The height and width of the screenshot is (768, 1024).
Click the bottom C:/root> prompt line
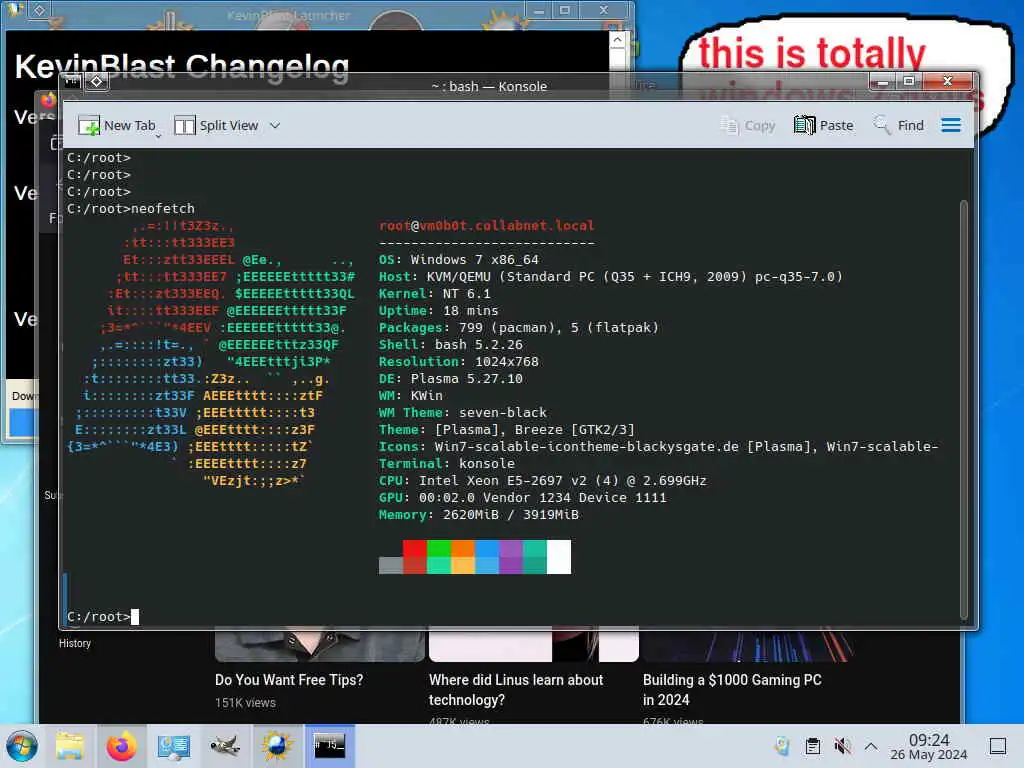tap(103, 616)
